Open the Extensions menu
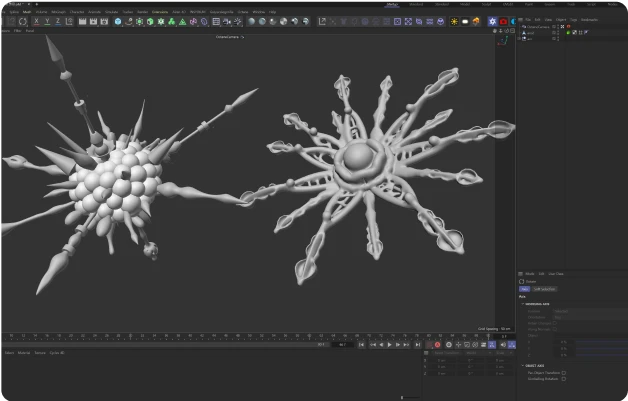The width and height of the screenshot is (628, 401). point(160,12)
